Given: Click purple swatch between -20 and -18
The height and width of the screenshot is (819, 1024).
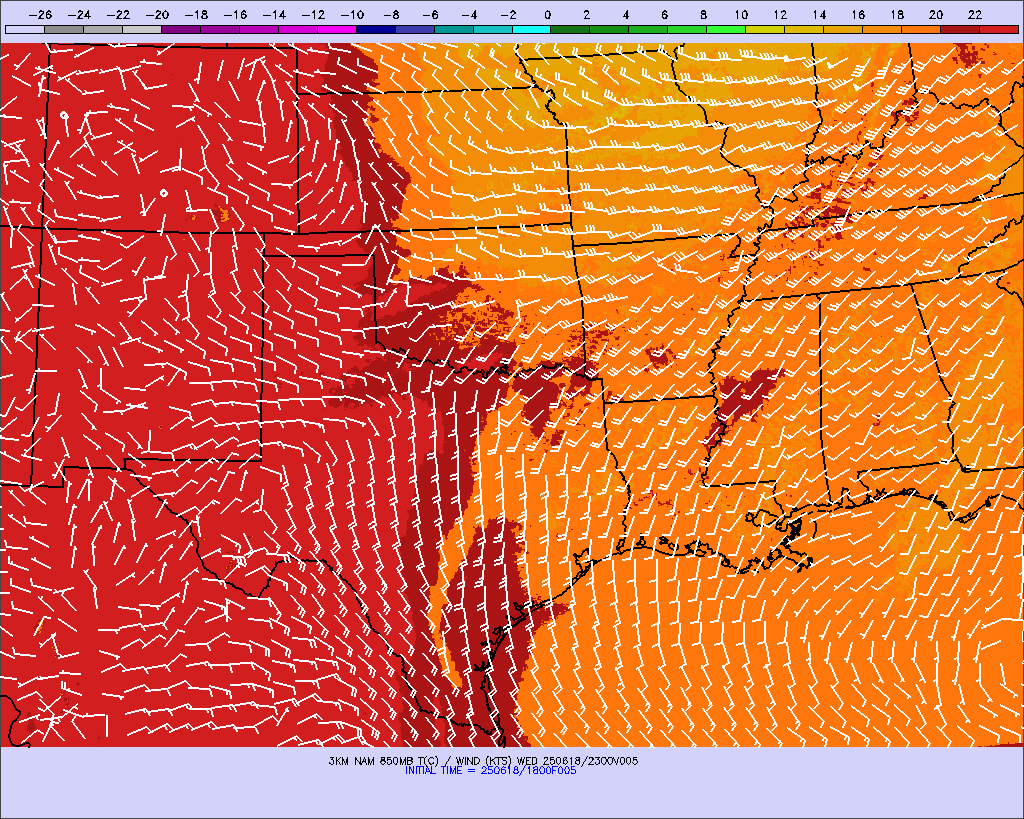Looking at the screenshot, I should pyautogui.click(x=181, y=29).
